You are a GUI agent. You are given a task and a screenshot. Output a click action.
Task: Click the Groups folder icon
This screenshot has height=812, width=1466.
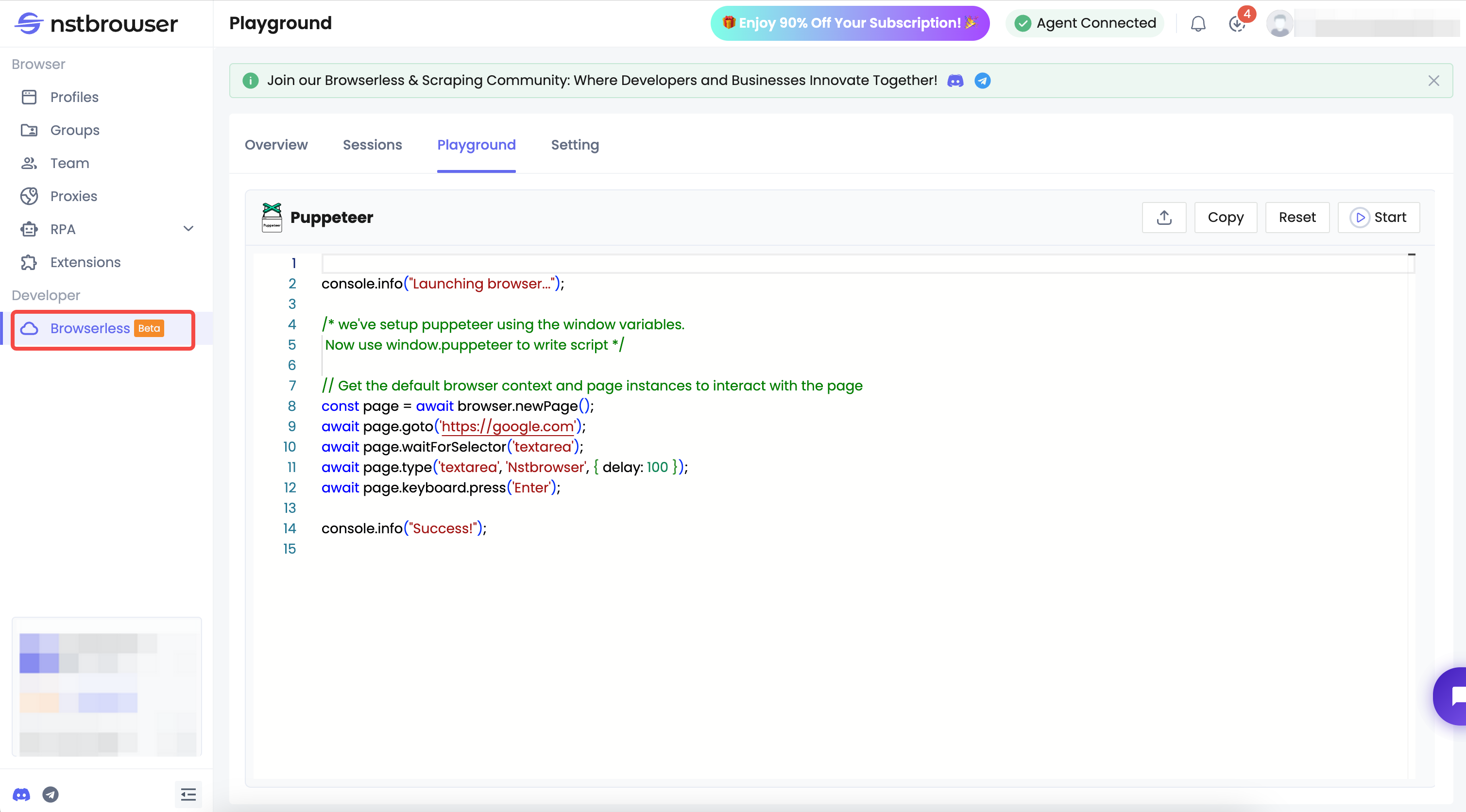point(29,130)
